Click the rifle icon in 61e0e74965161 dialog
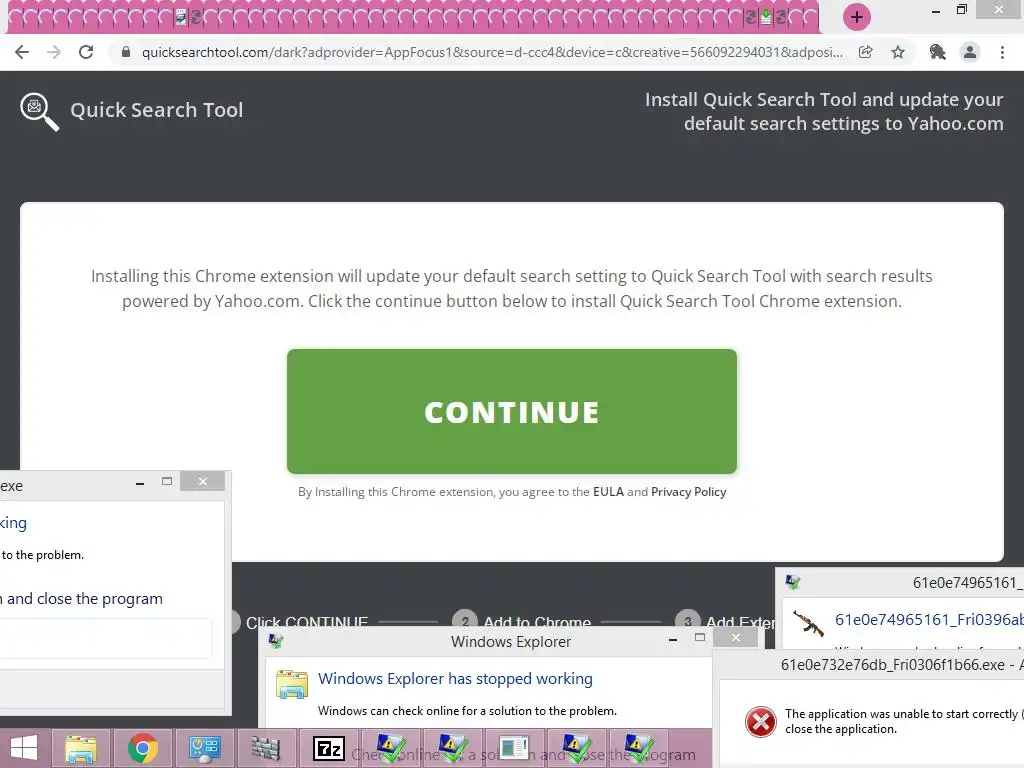Screen dimensions: 1024x768 click(x=808, y=624)
